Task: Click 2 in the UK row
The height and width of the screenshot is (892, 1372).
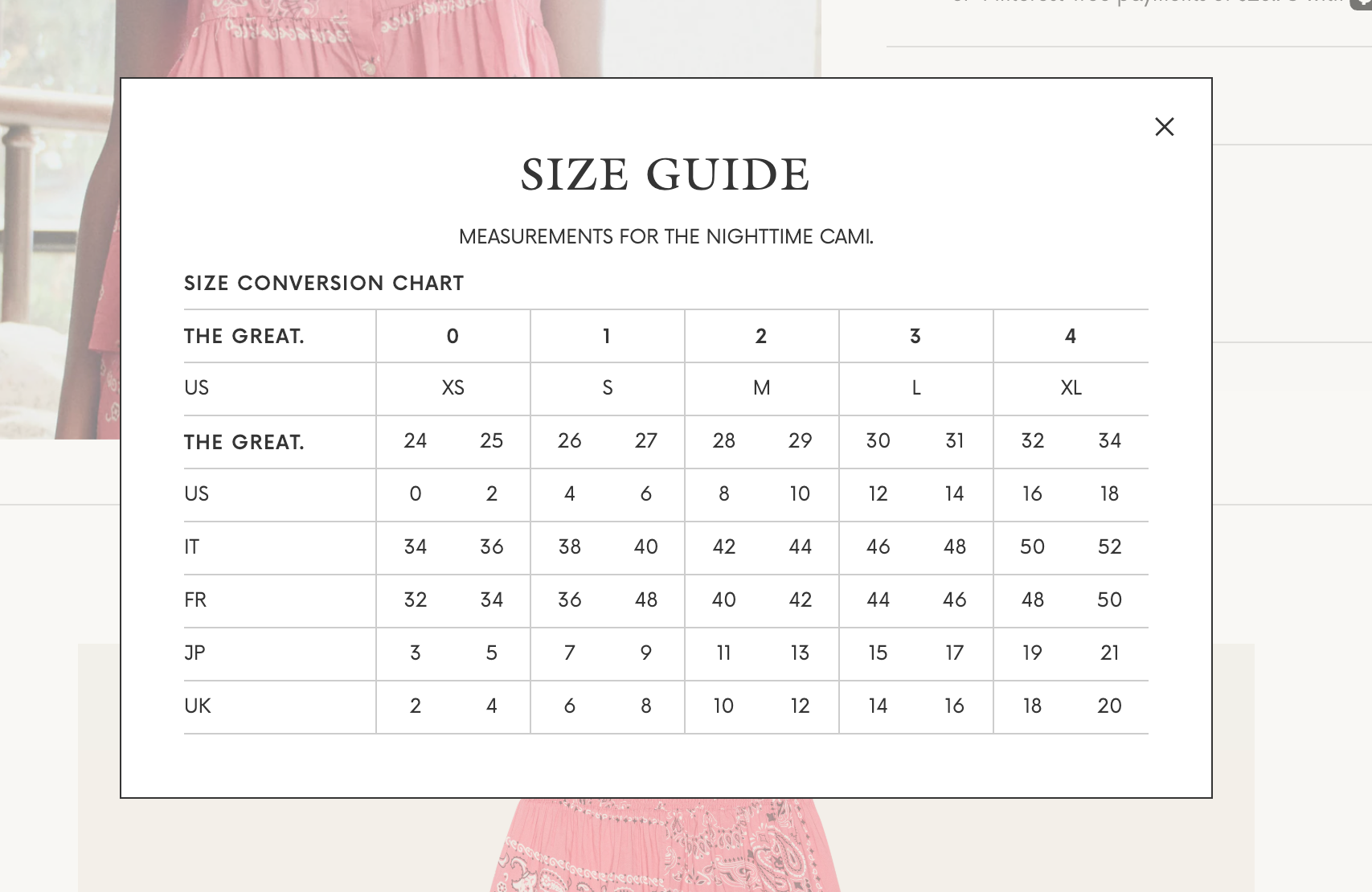Action: click(415, 706)
